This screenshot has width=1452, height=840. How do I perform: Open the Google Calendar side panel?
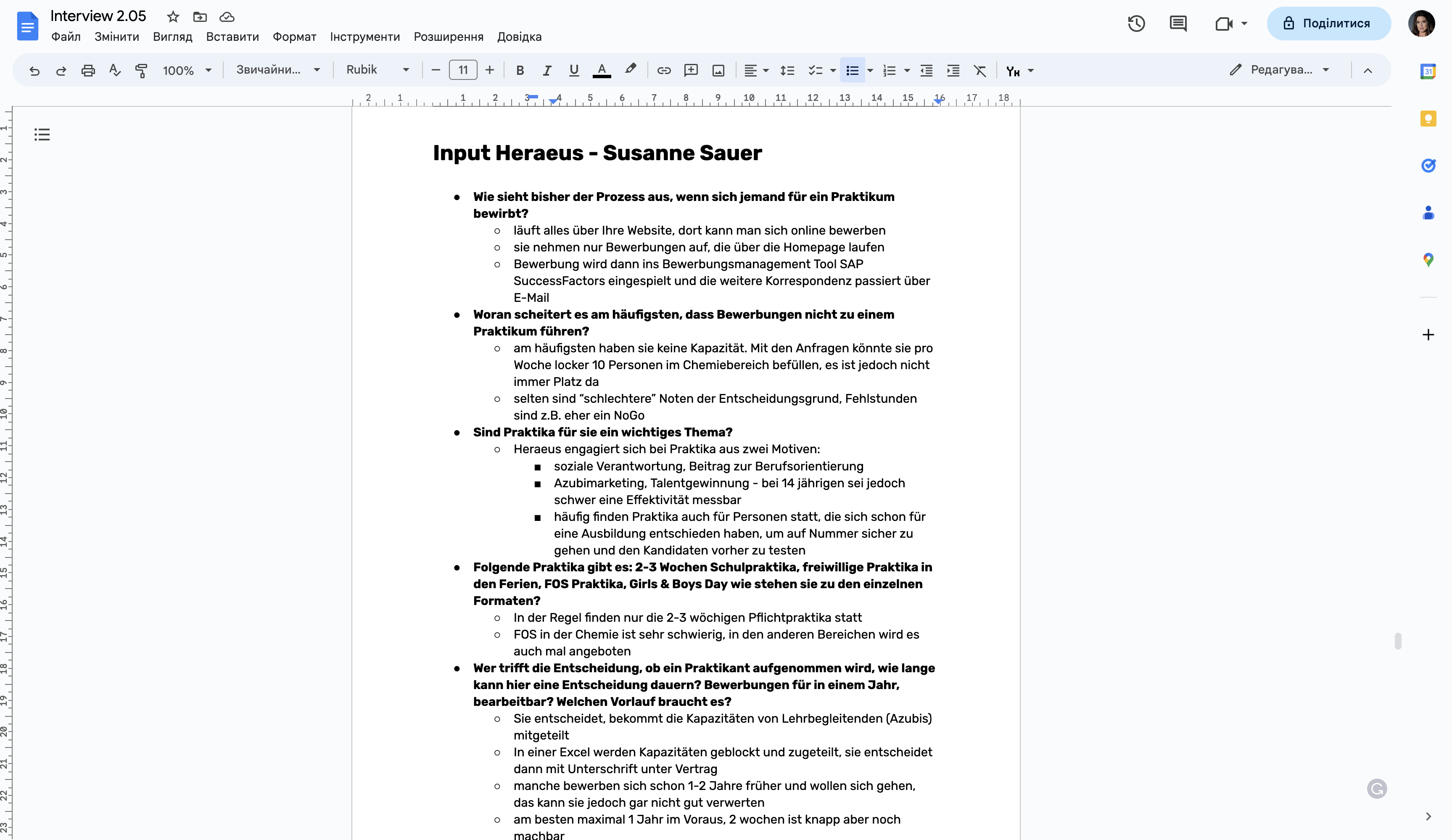coord(1428,71)
